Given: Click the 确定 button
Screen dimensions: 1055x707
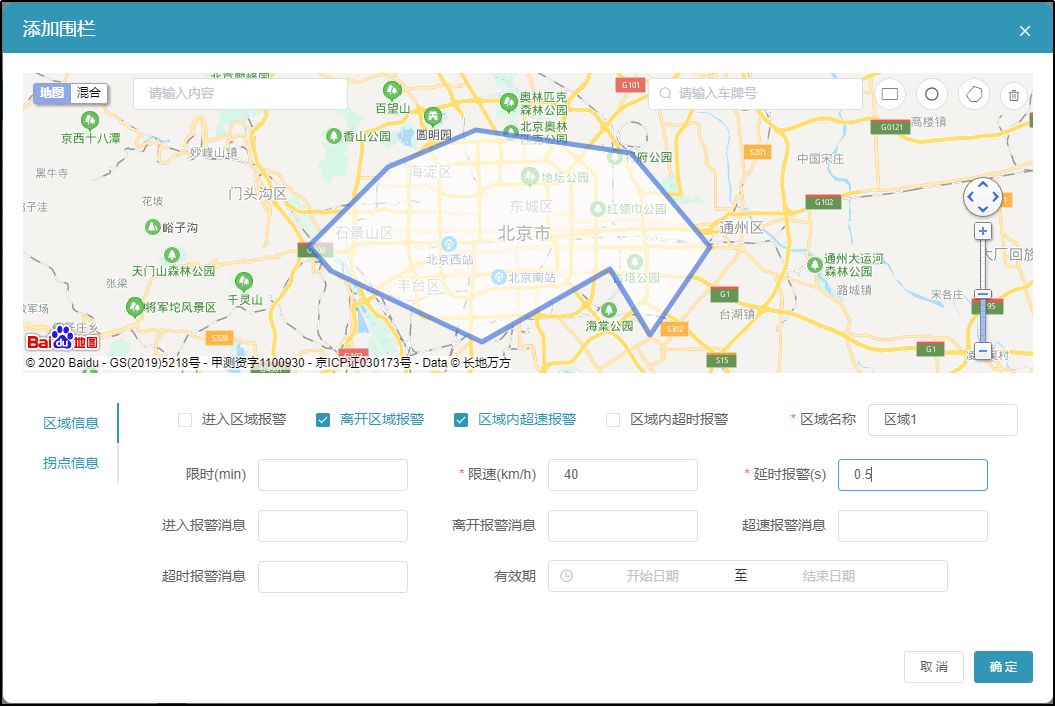Looking at the screenshot, I should coord(1003,667).
